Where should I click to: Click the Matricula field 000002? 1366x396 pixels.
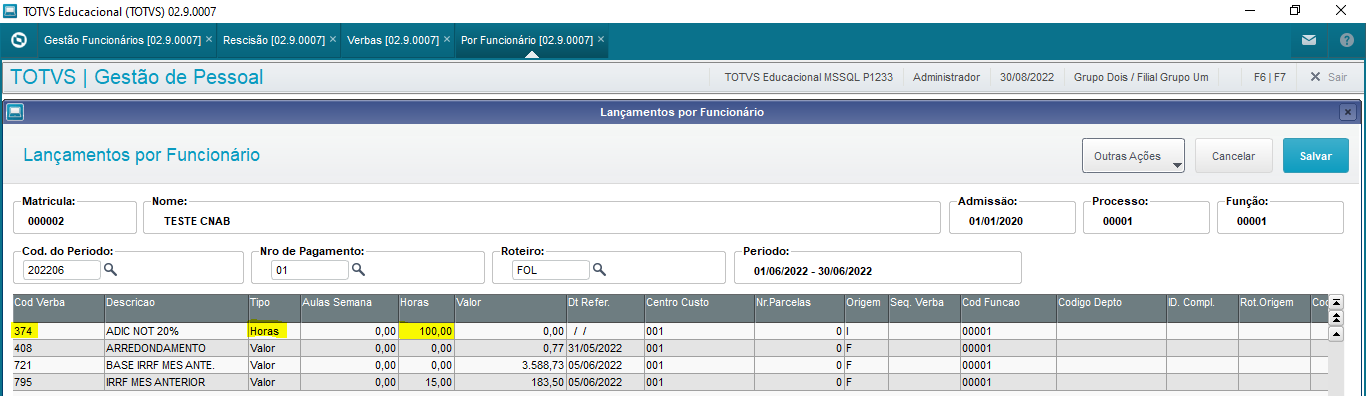75,217
